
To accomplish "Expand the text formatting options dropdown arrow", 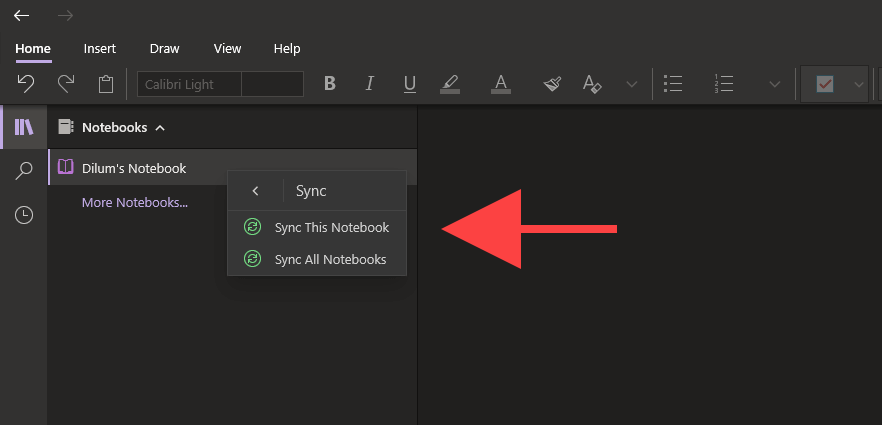I will 631,84.
